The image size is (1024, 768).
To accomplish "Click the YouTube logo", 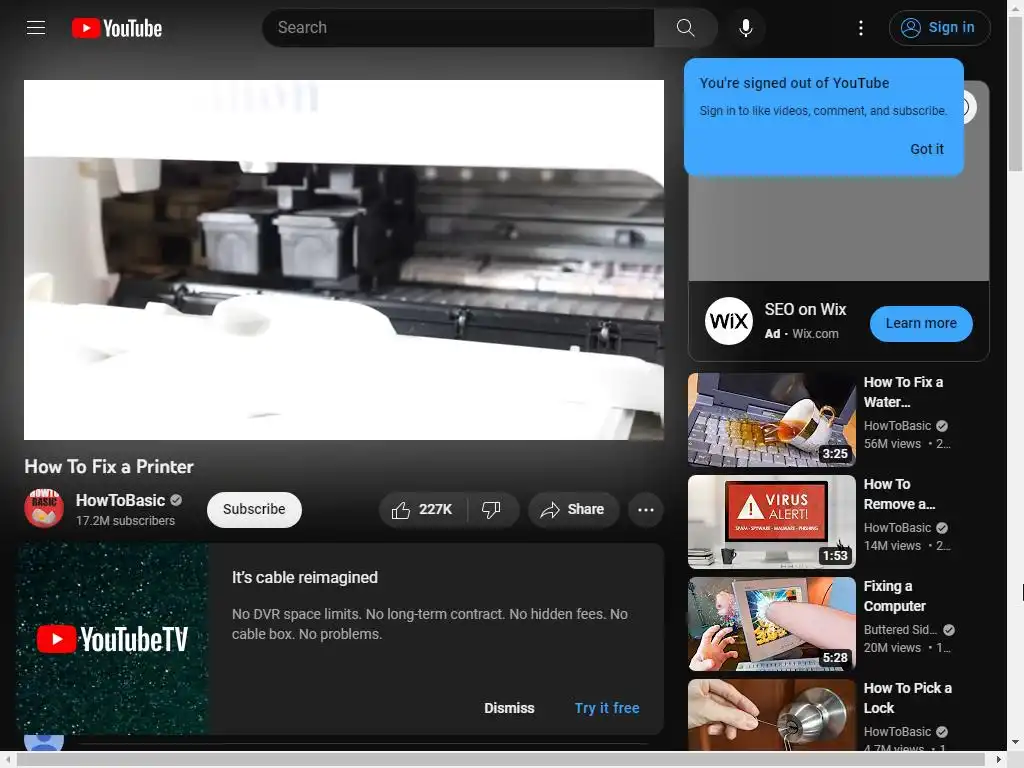I will [x=117, y=28].
